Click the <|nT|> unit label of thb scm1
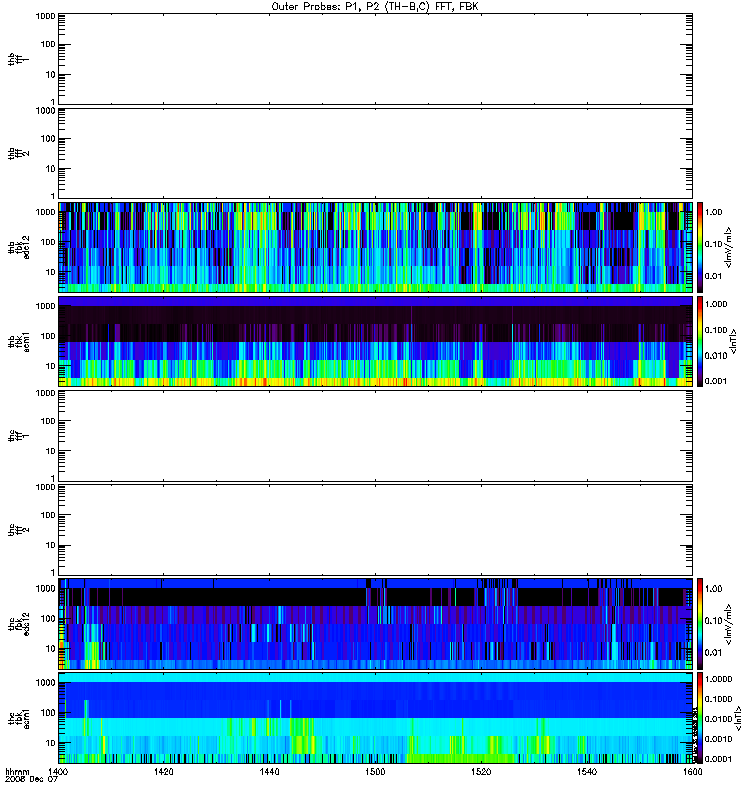Screen dimensions: 750x800 [x=734, y=341]
